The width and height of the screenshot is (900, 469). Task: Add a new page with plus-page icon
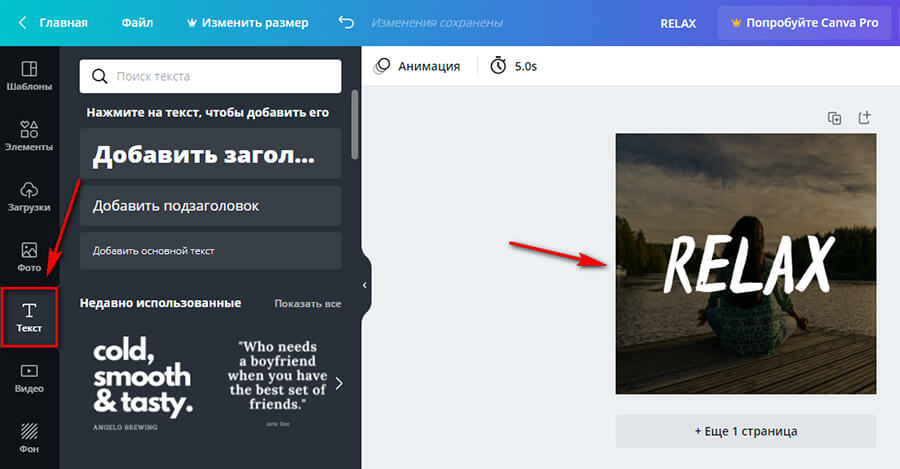(864, 118)
